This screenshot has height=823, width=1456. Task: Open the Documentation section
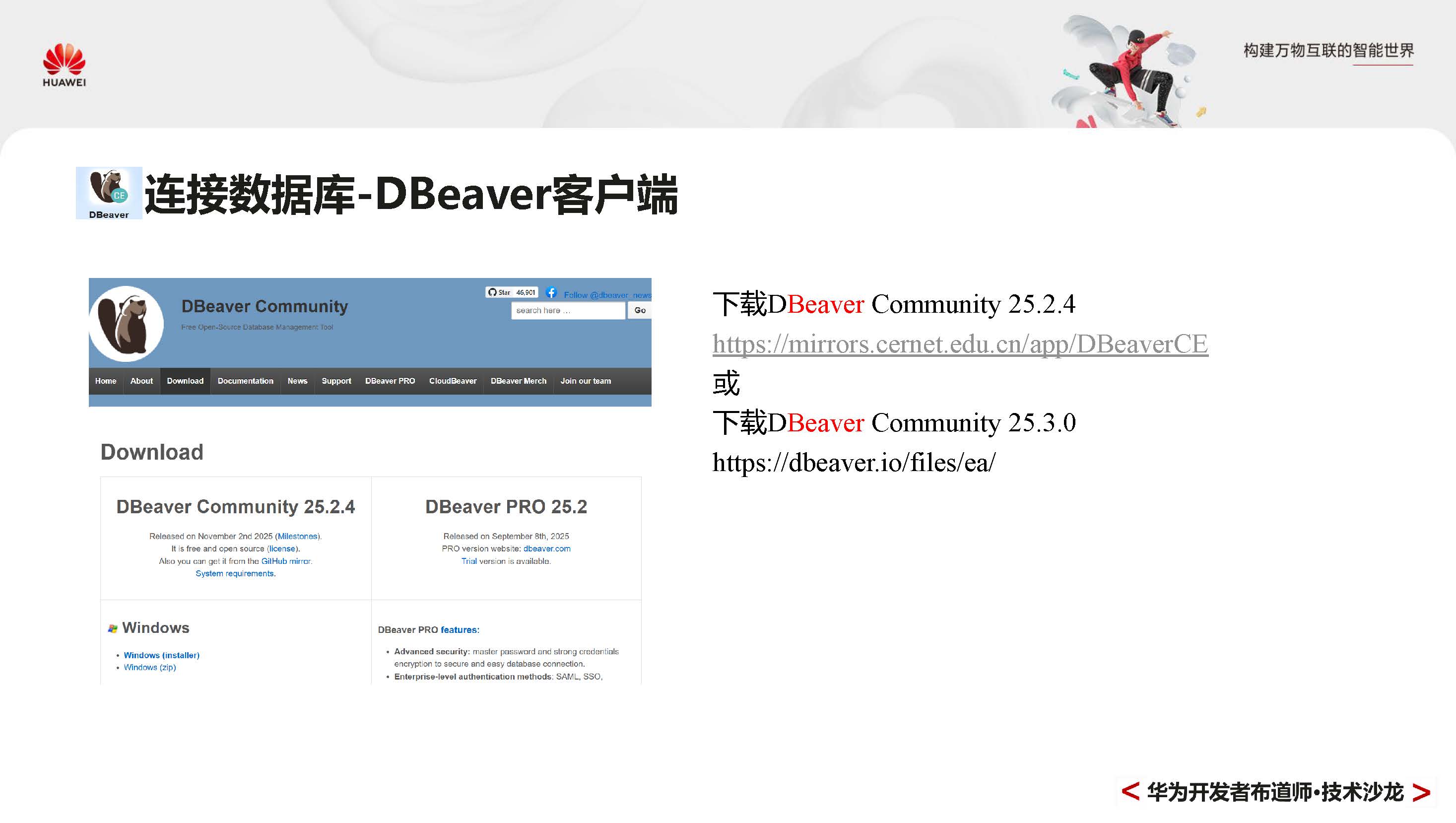pos(245,381)
